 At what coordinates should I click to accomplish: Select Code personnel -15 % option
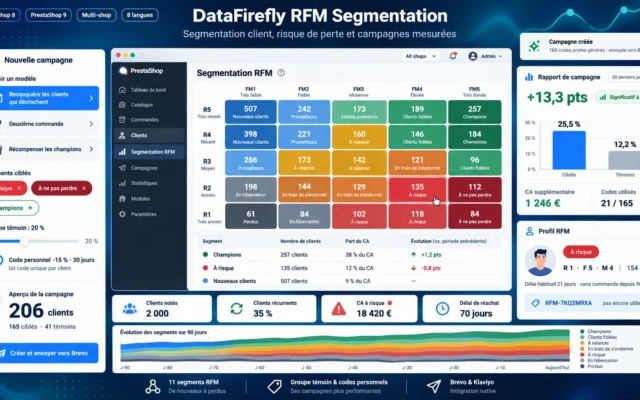(2, 260)
